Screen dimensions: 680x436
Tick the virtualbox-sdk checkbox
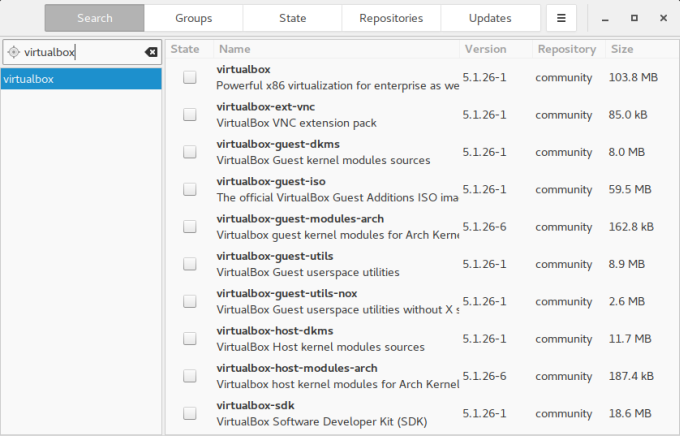190,413
